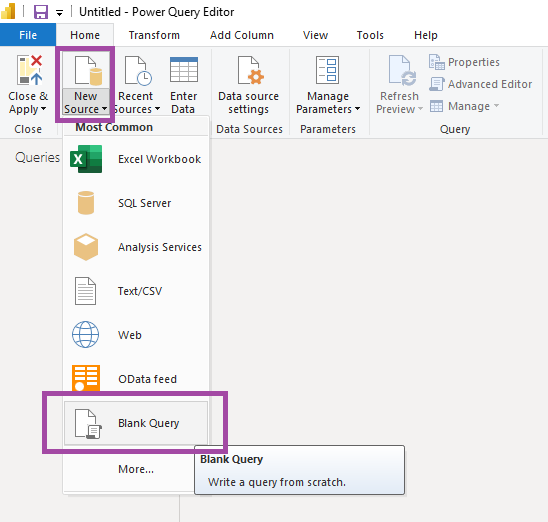Screen dimensions: 548x522
Task: Expand the New Source dropdown arrow
Action: [x=104, y=109]
